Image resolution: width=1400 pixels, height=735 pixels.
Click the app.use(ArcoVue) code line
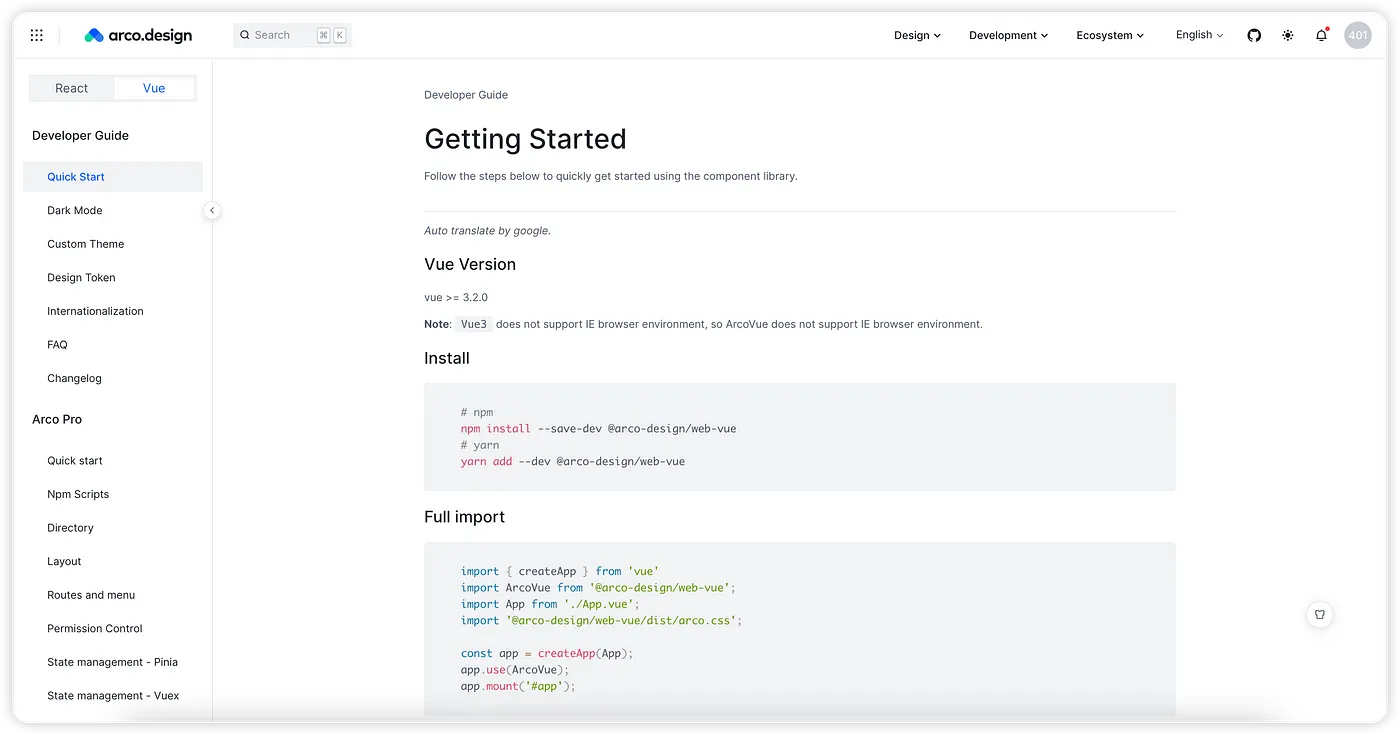(x=515, y=670)
